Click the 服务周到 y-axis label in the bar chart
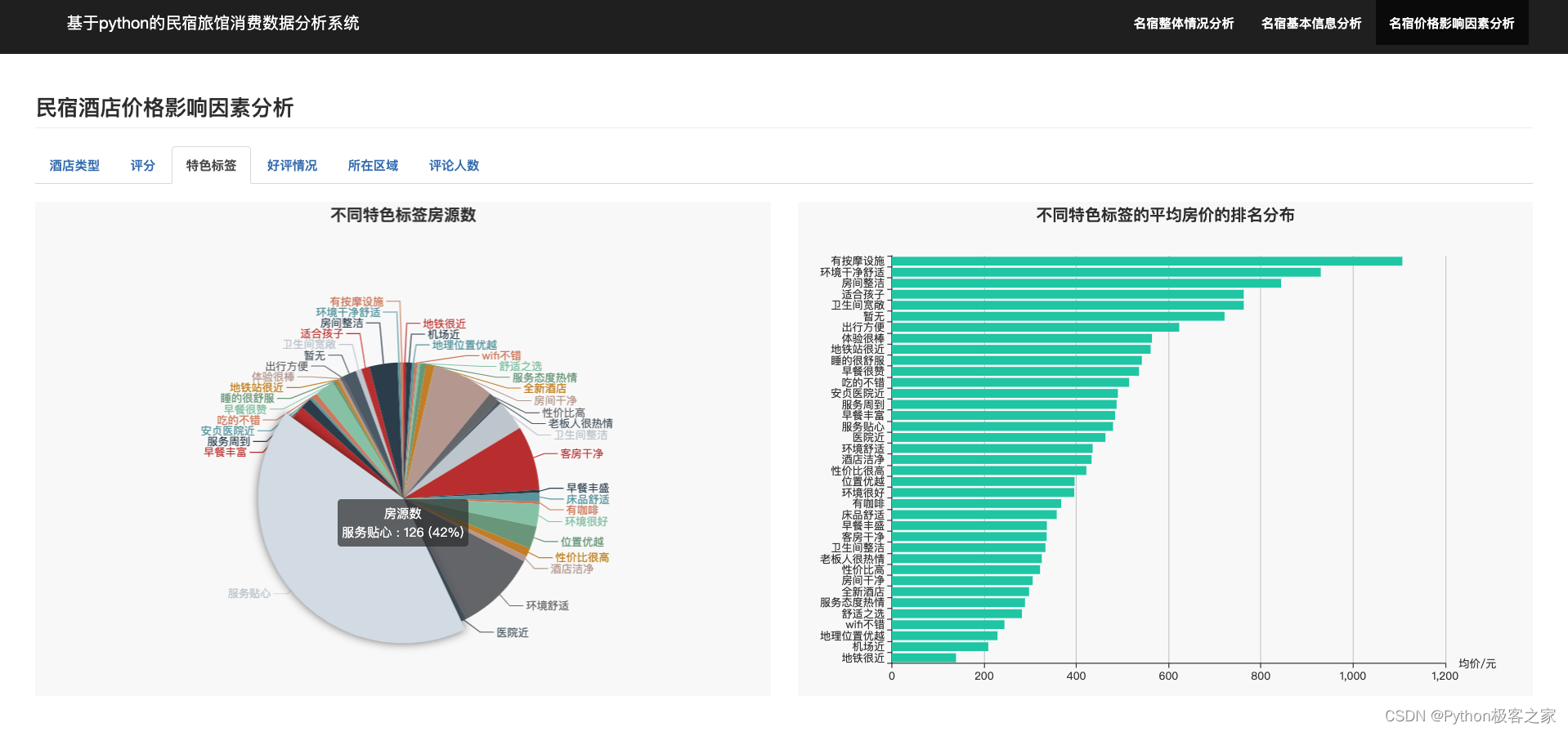 [x=863, y=404]
